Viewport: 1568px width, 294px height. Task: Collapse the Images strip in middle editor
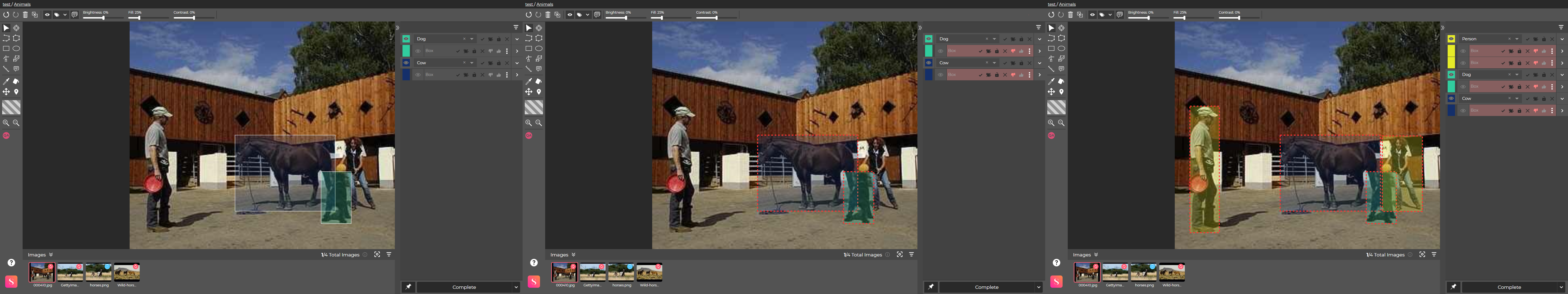point(573,255)
